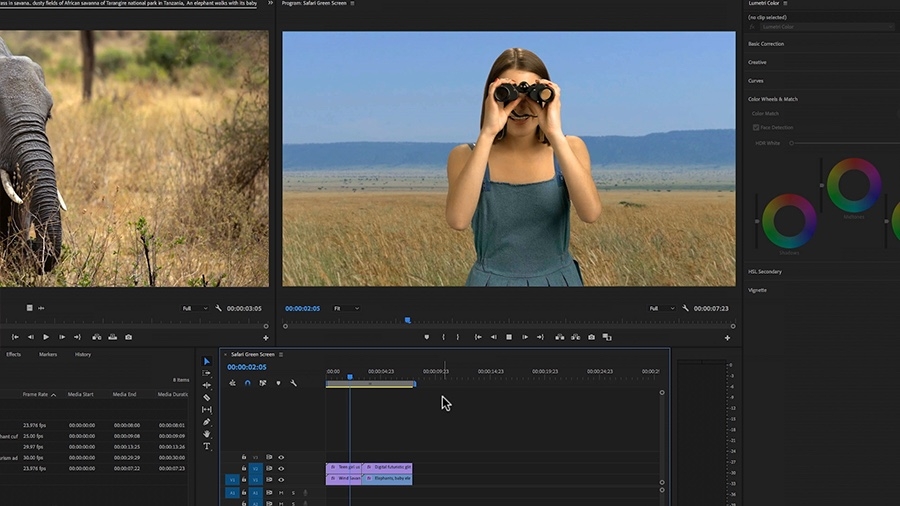
Task: Toggle Face Detection checkbox
Action: (x=756, y=127)
